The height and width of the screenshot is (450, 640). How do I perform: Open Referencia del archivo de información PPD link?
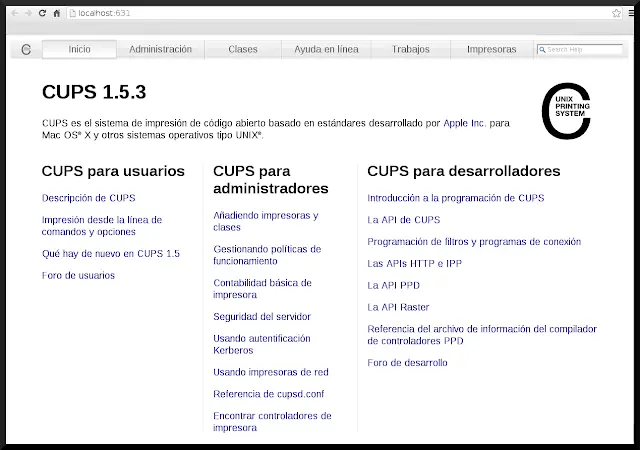pyautogui.click(x=482, y=335)
